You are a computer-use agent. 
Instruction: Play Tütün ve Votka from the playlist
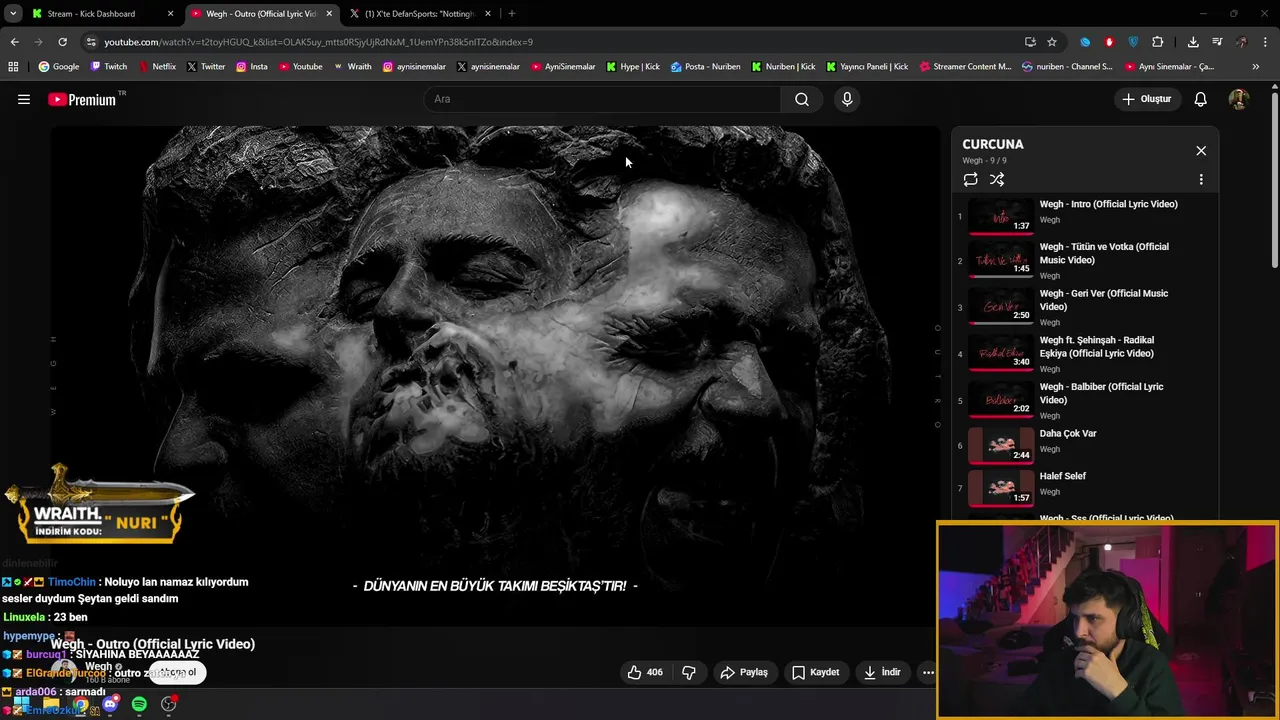coord(1085,260)
